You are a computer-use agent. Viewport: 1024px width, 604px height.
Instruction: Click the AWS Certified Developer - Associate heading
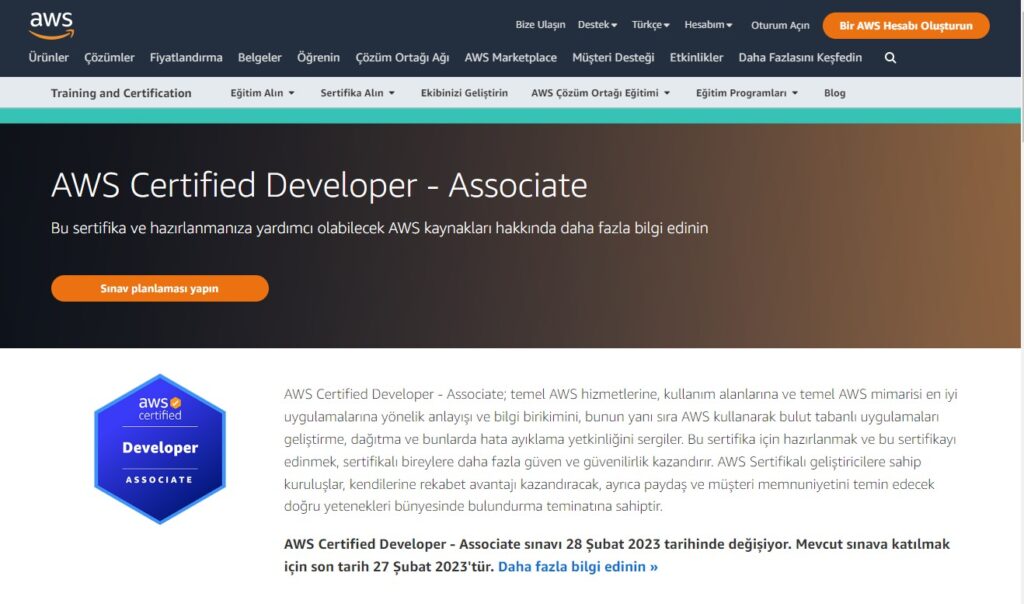pos(319,185)
